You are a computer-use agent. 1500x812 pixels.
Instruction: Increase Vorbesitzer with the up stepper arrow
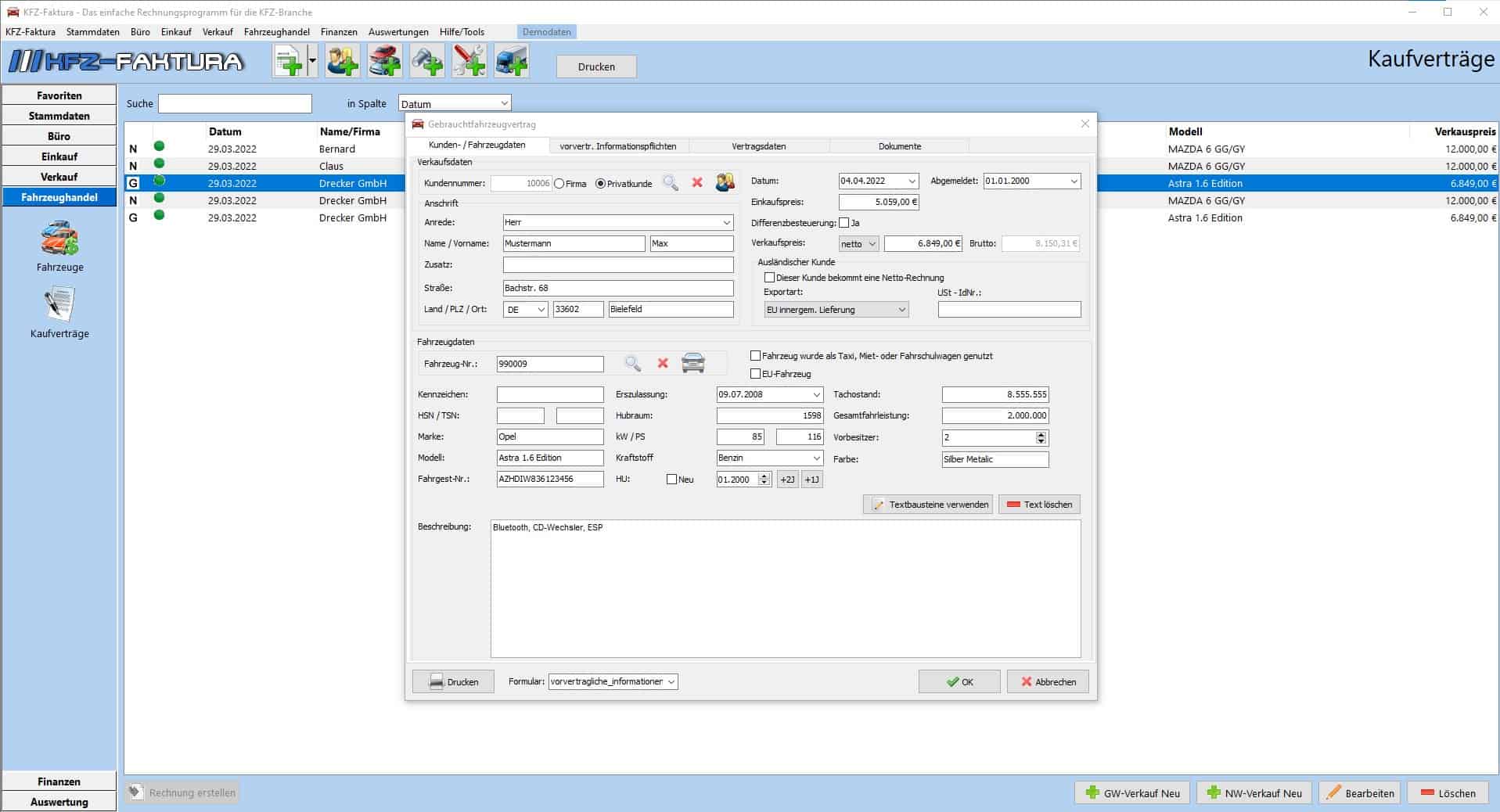1041,434
